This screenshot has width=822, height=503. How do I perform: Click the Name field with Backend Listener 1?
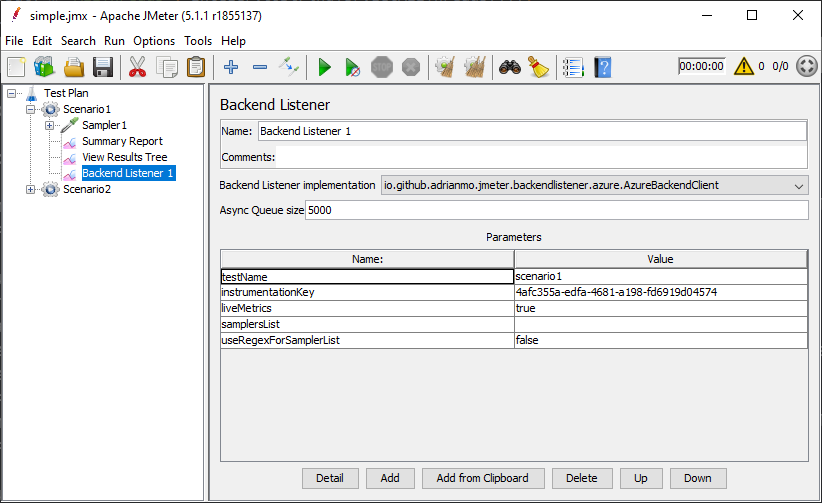(x=532, y=131)
